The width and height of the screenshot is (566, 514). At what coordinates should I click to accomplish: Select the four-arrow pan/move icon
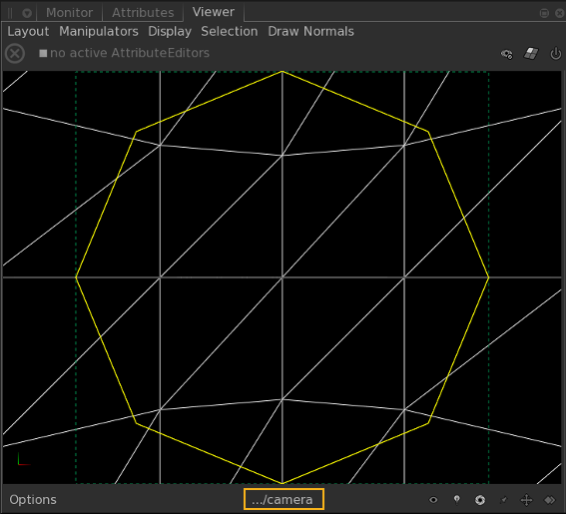coord(526,500)
